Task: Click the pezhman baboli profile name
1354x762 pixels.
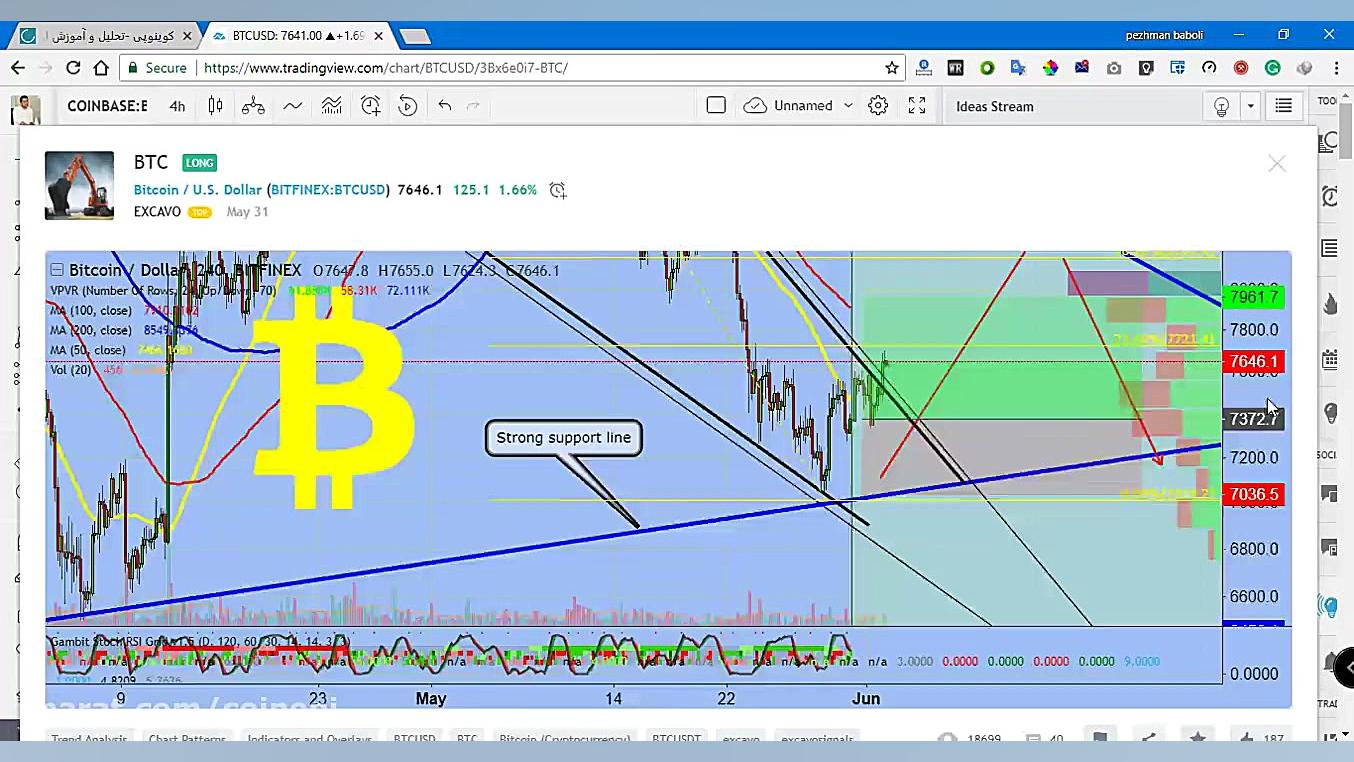Action: (1164, 35)
